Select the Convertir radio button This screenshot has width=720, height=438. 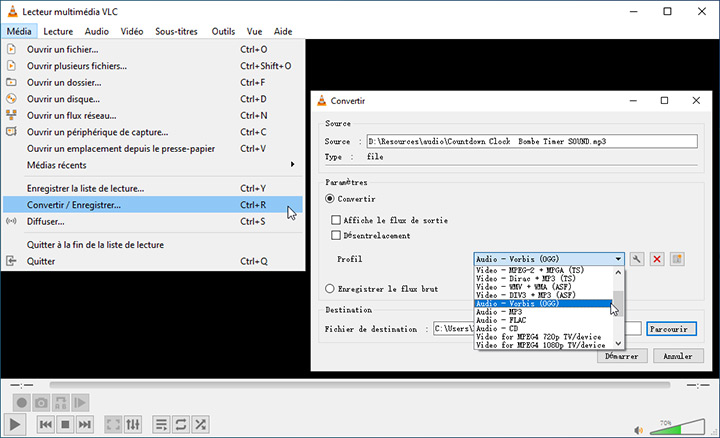point(331,199)
